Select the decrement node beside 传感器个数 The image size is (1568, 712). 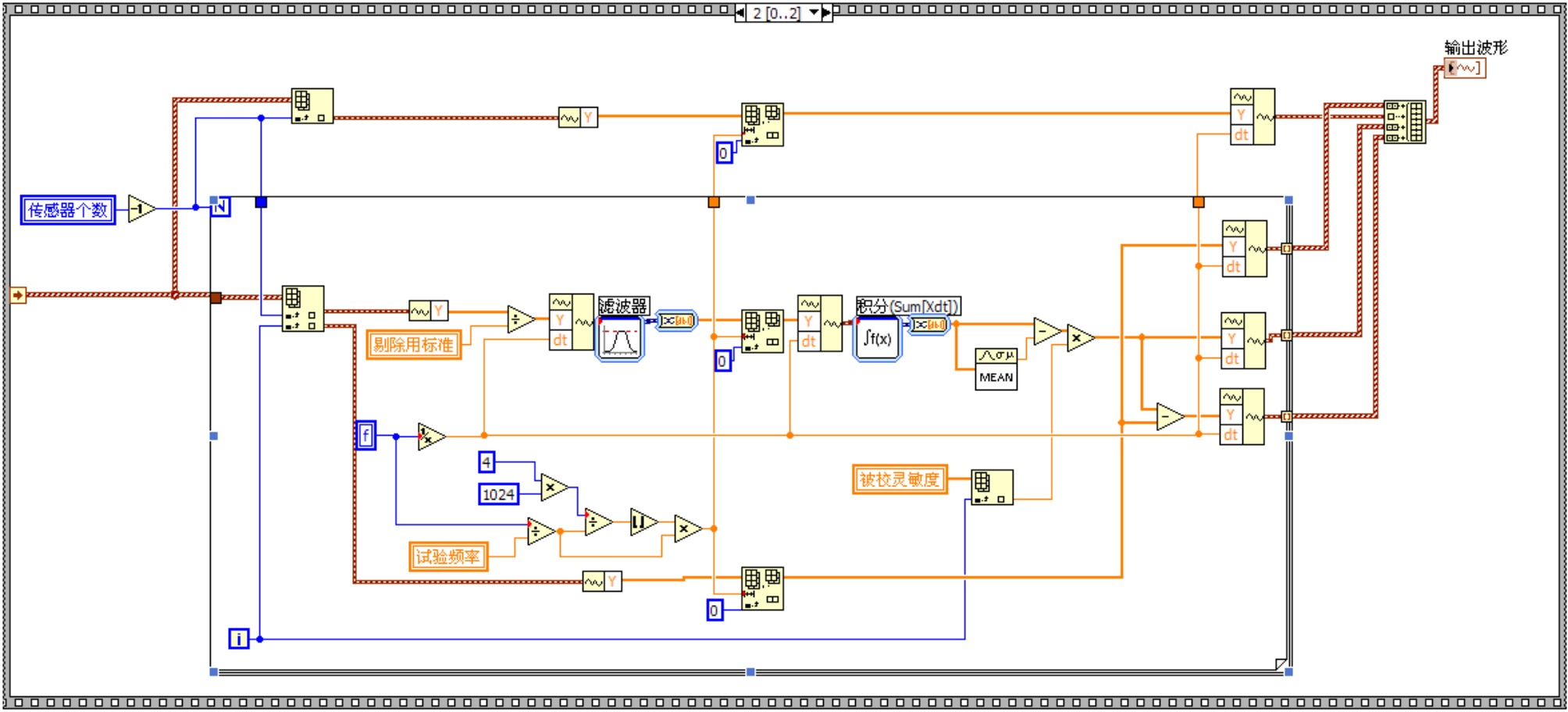point(141,209)
